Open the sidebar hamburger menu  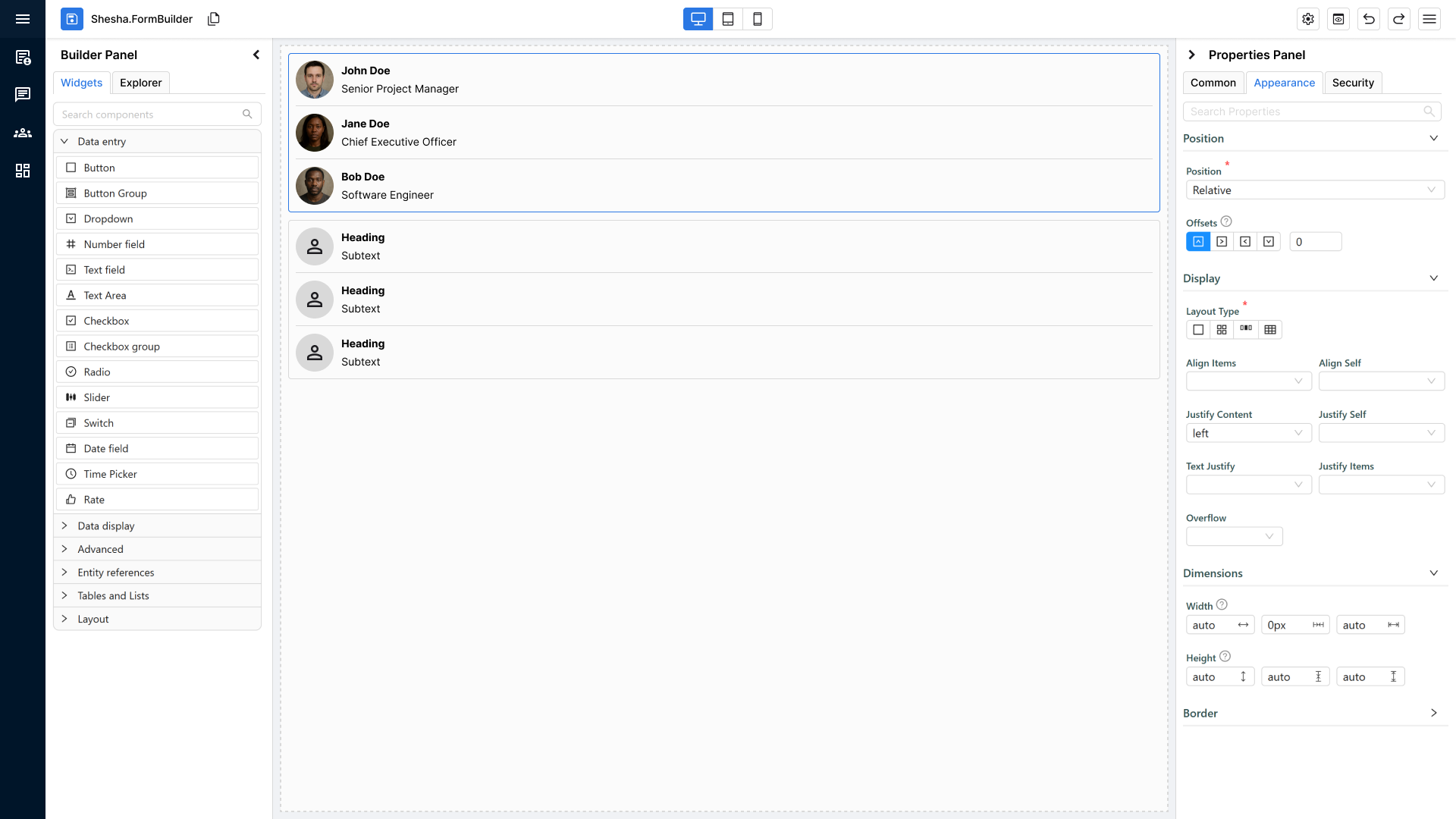click(23, 19)
